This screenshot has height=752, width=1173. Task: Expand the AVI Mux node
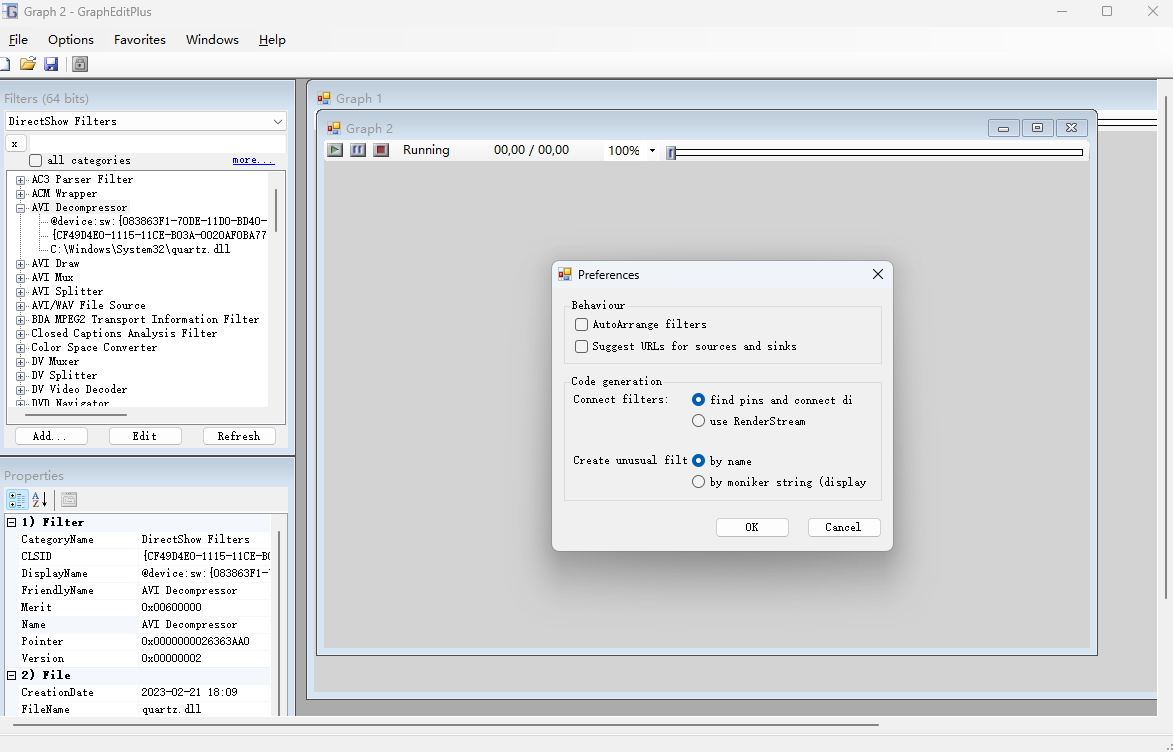click(x=21, y=278)
